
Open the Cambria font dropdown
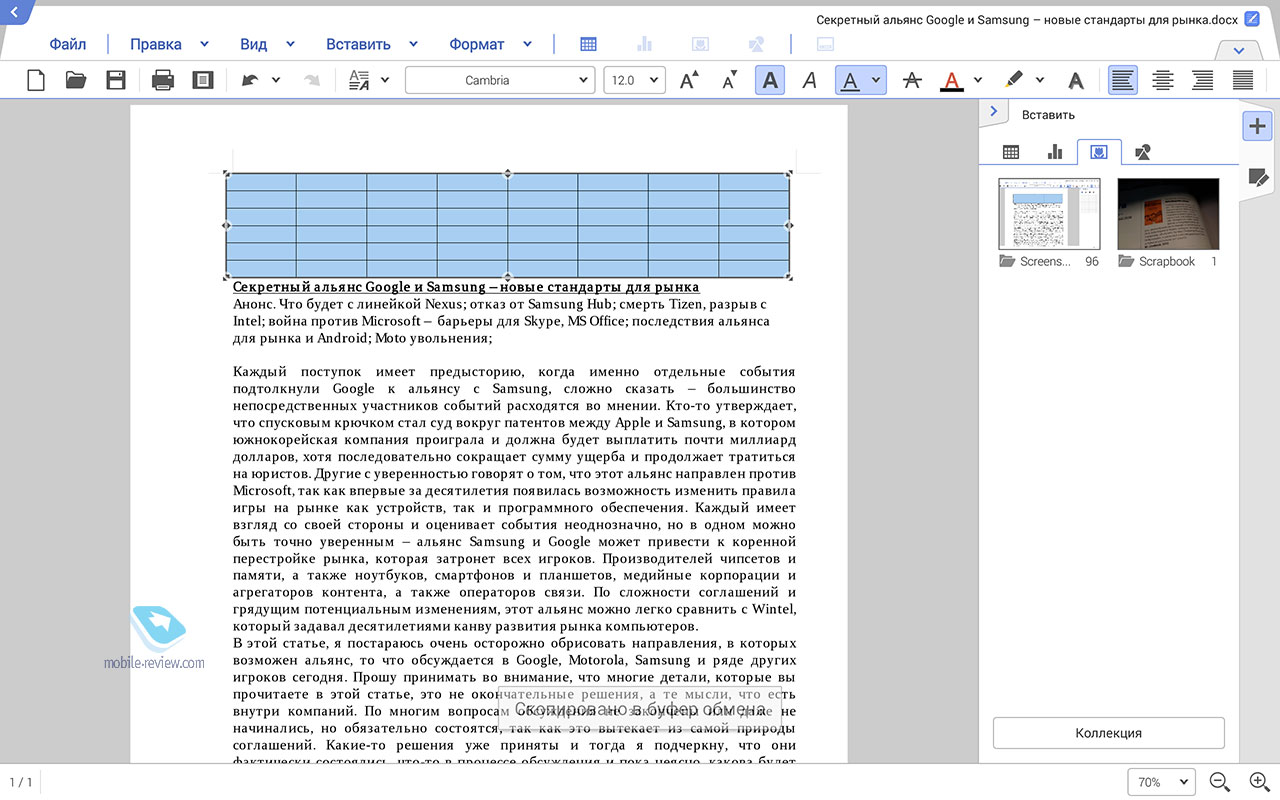tap(499, 81)
